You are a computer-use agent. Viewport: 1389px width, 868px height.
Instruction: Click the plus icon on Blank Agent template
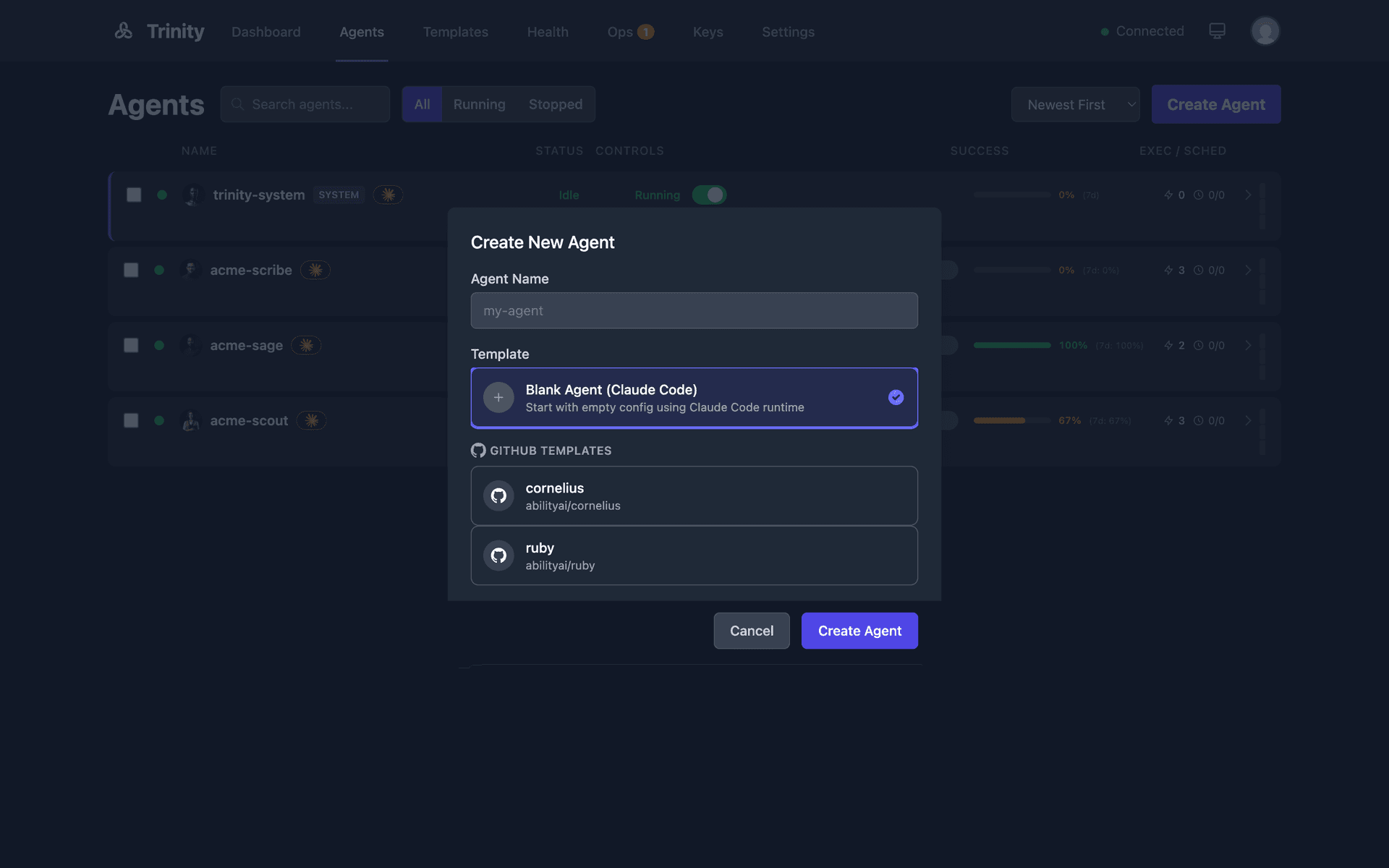[x=498, y=397]
